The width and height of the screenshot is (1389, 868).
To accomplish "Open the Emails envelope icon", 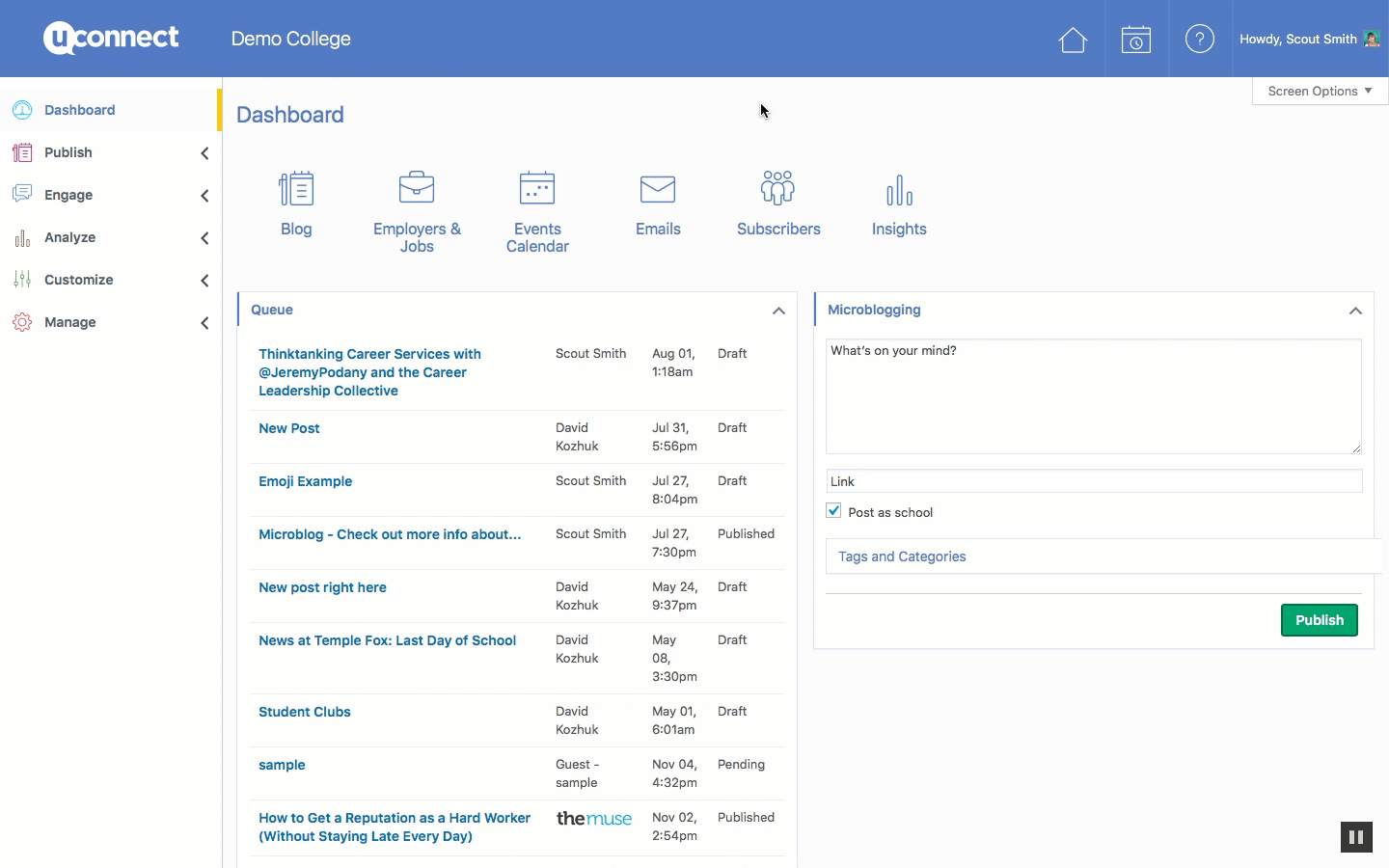I will [658, 189].
